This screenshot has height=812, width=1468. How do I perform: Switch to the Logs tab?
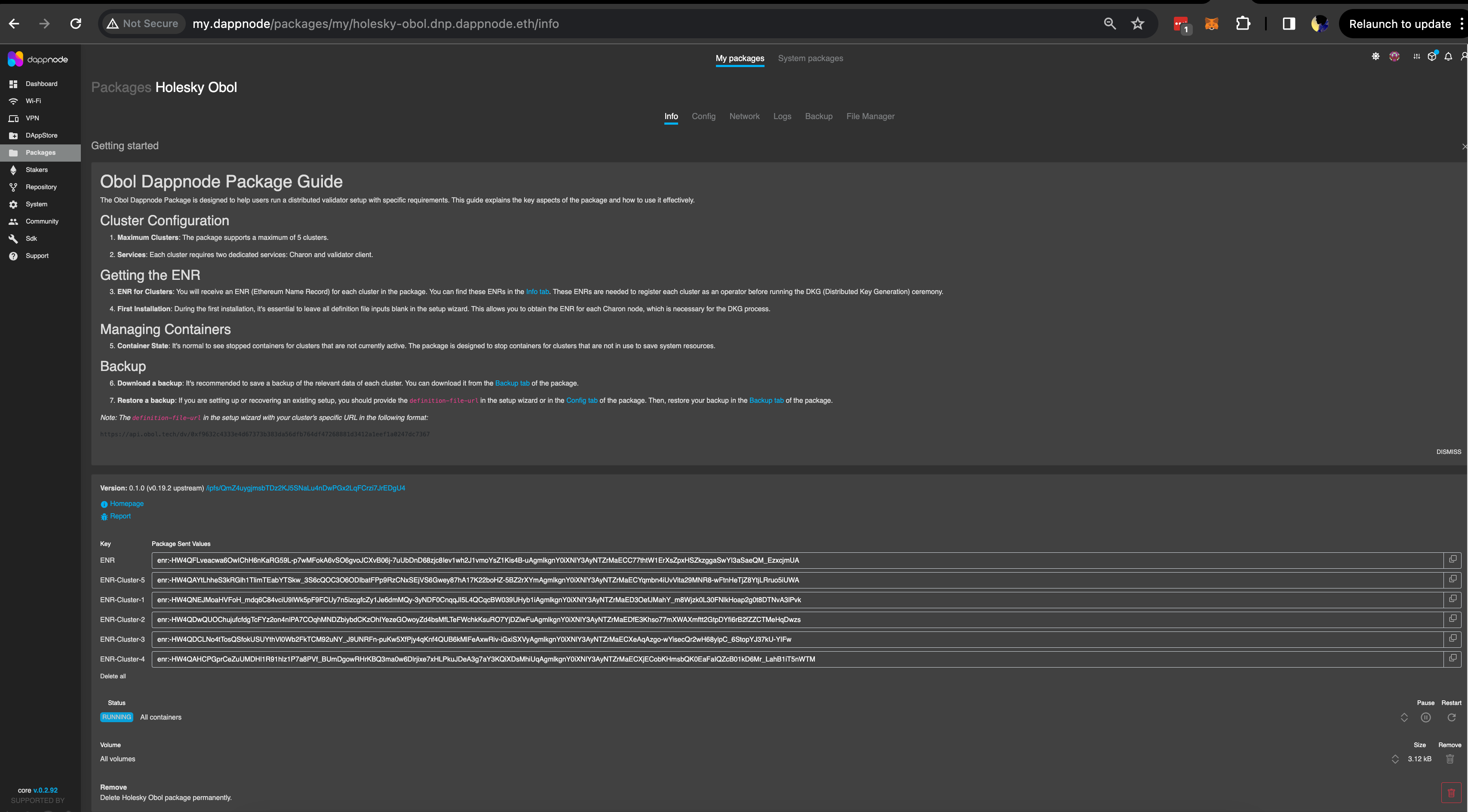(782, 116)
